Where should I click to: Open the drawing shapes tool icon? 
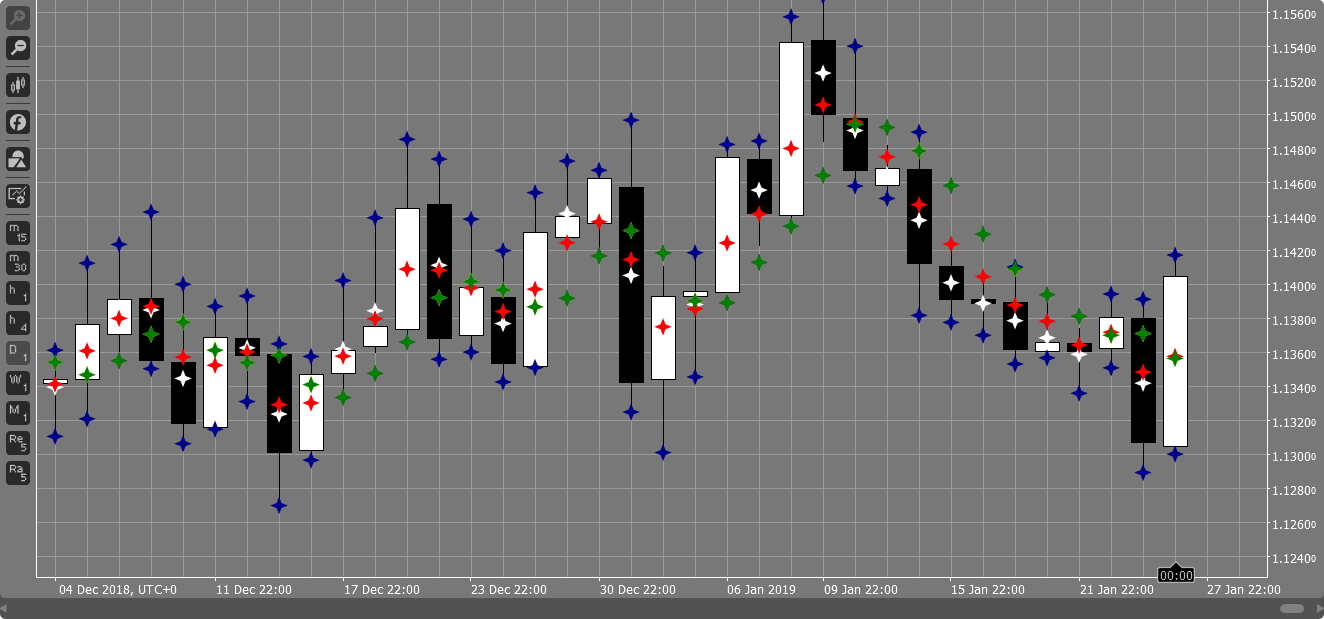18,159
